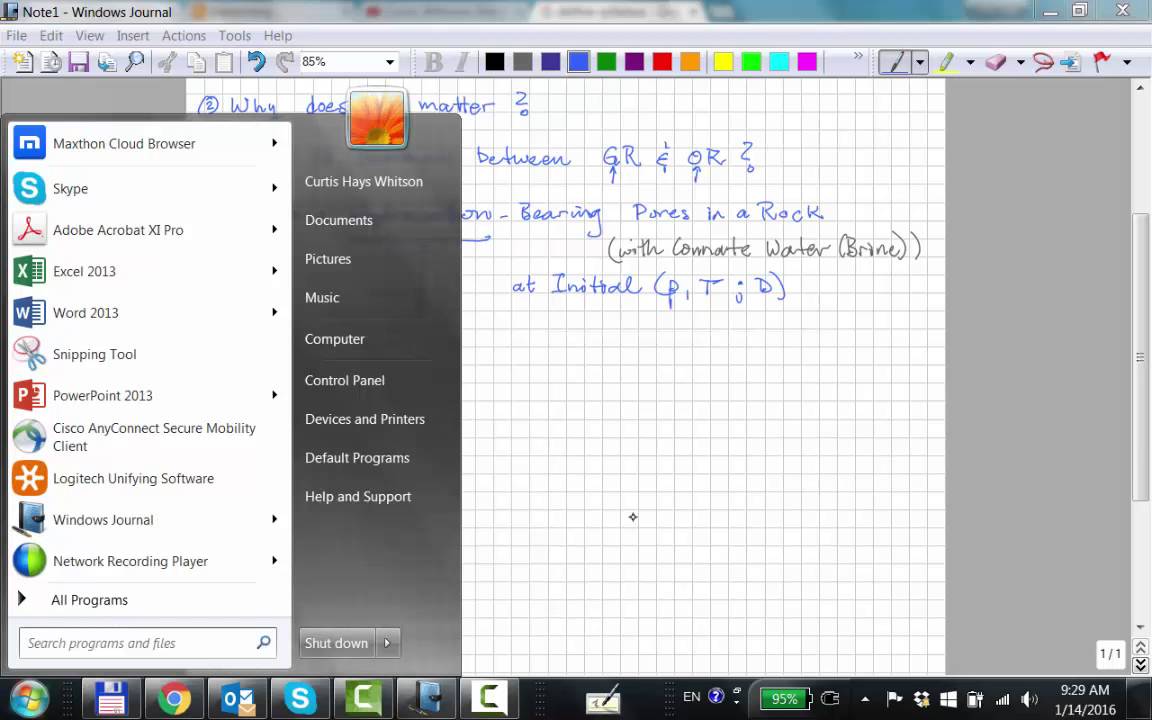Expand hidden toolbar color overflow chevron
Screen dimensions: 1152x720
(857, 56)
